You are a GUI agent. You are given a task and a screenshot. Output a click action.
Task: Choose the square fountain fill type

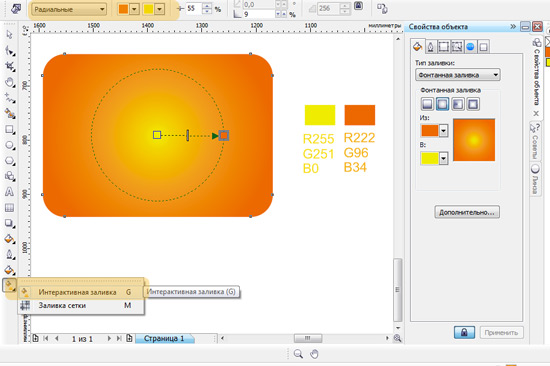point(473,104)
